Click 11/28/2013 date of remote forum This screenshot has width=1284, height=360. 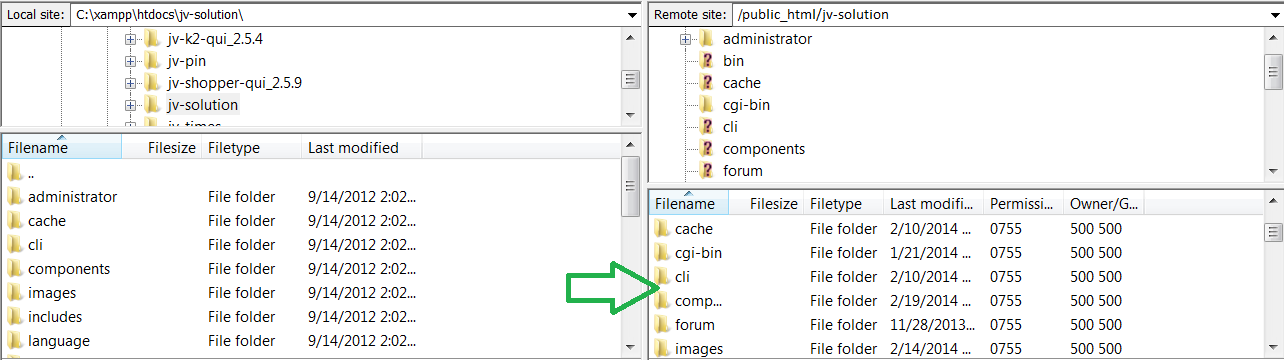click(932, 325)
